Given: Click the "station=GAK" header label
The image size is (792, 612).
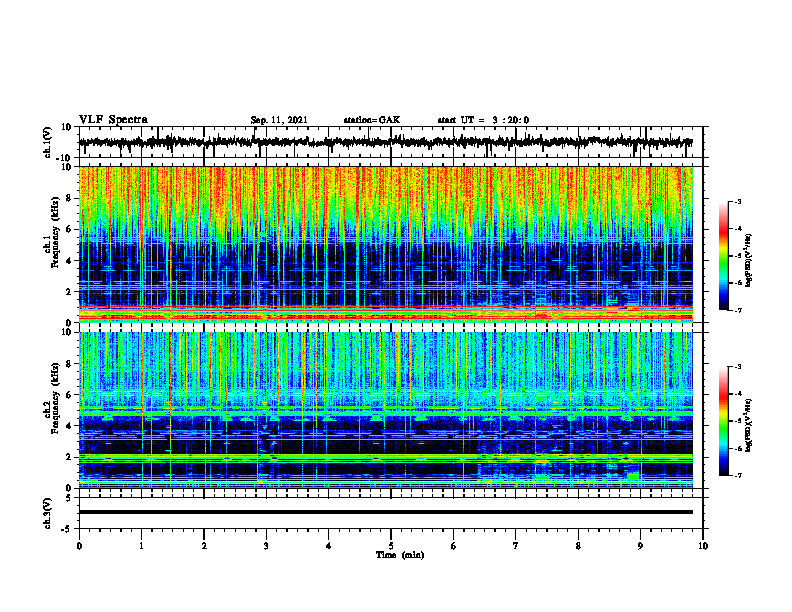Looking at the screenshot, I should point(372,120).
